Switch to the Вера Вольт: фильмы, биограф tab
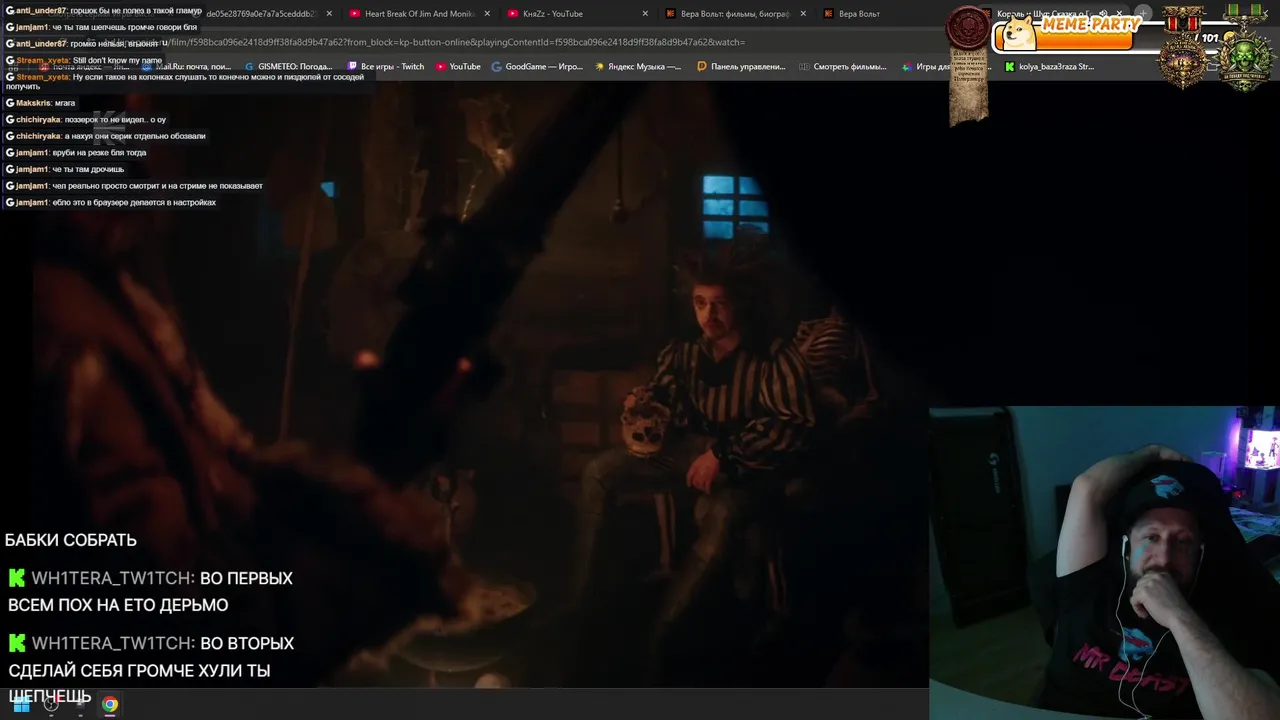The image size is (1280, 720). pos(737,14)
